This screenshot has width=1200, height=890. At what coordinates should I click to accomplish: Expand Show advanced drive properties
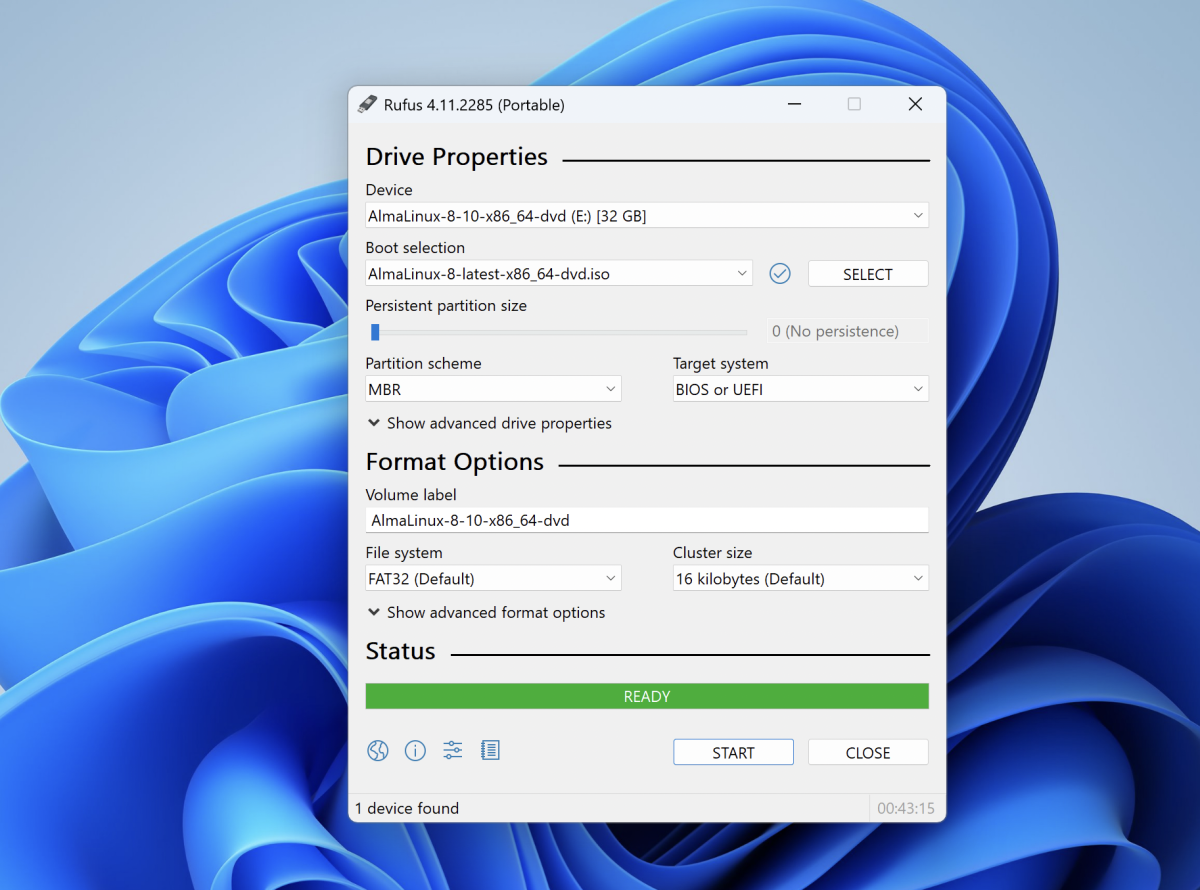[490, 423]
